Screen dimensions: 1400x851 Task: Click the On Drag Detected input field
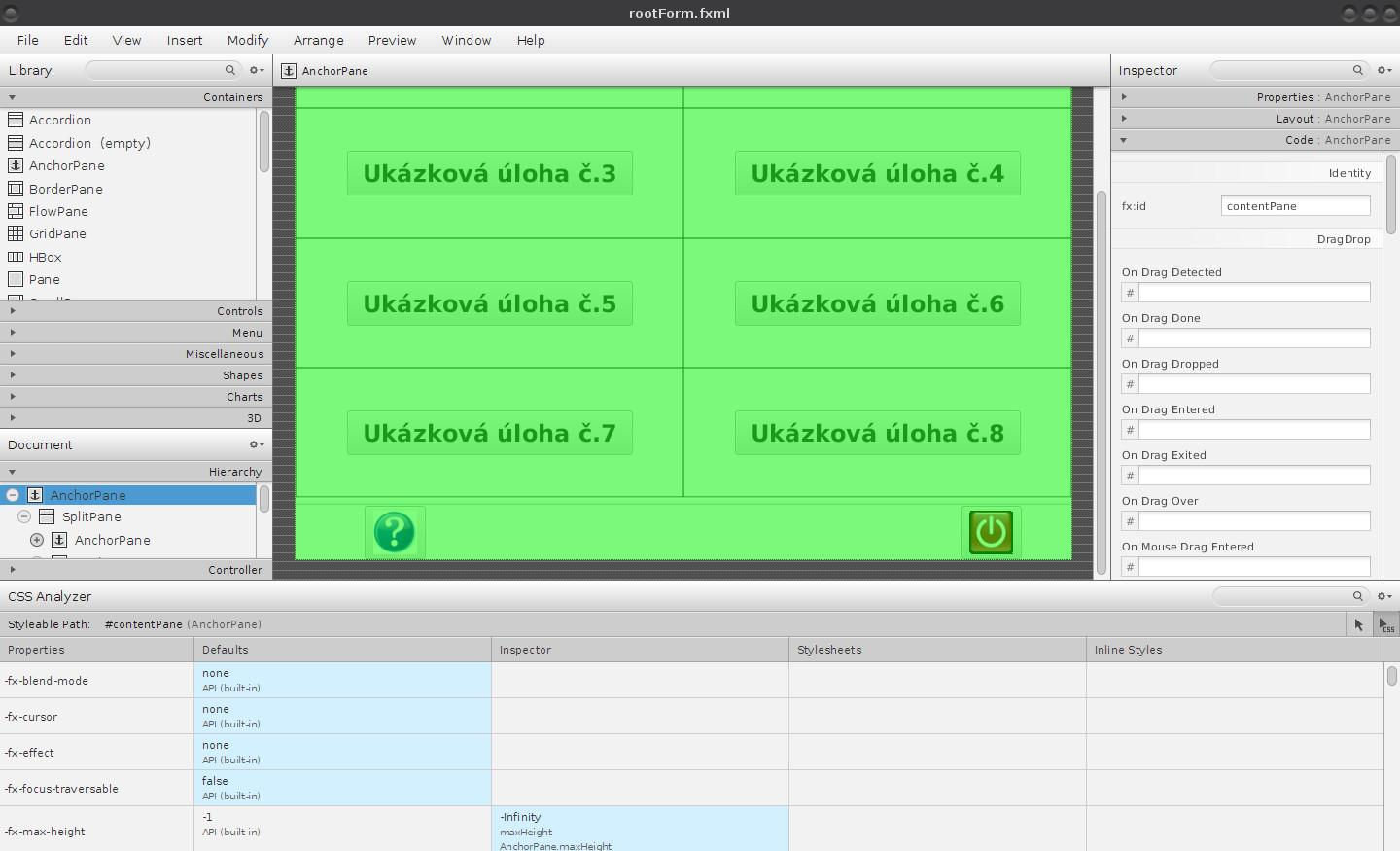click(x=1254, y=293)
